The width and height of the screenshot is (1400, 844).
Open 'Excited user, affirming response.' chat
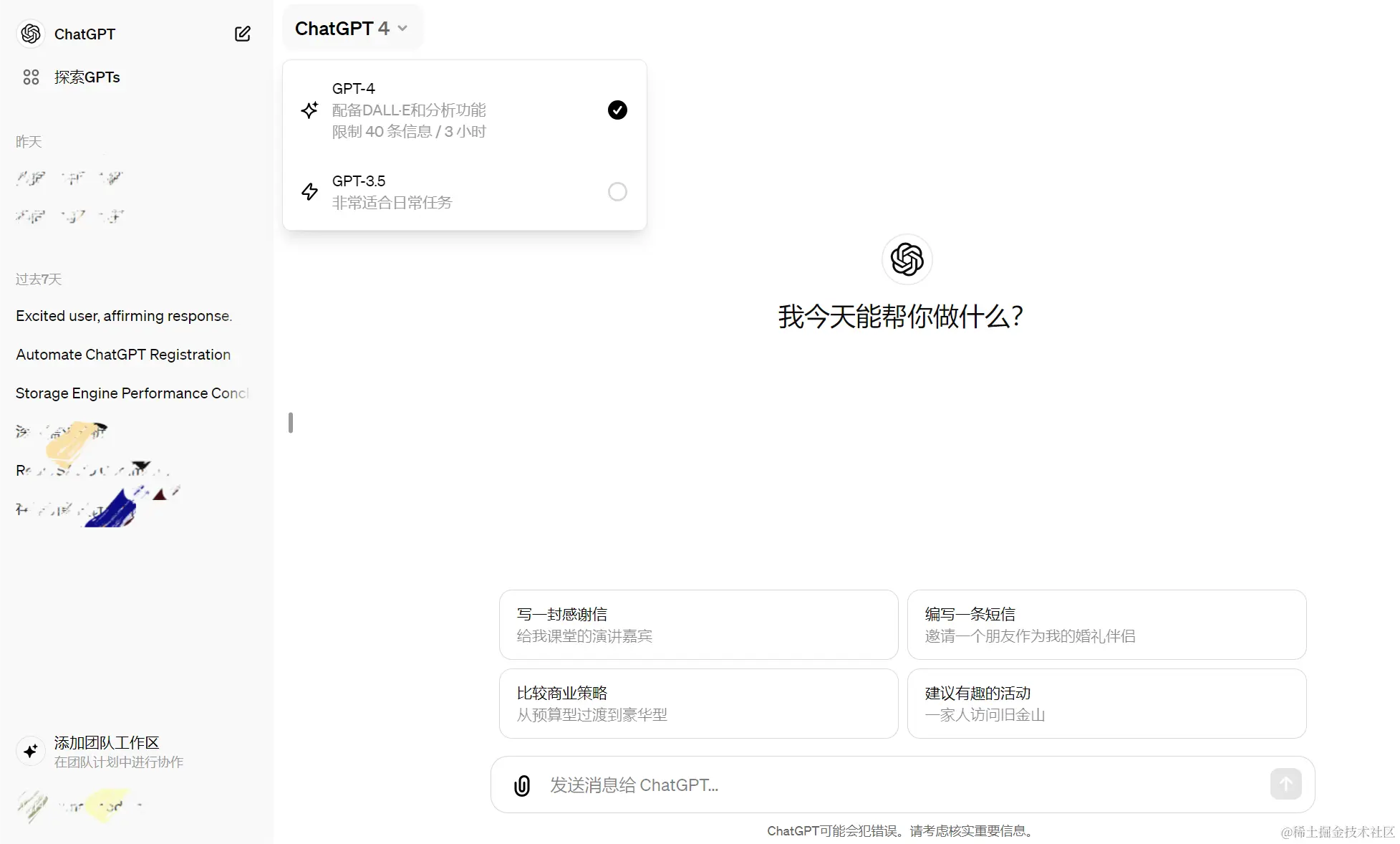point(123,315)
